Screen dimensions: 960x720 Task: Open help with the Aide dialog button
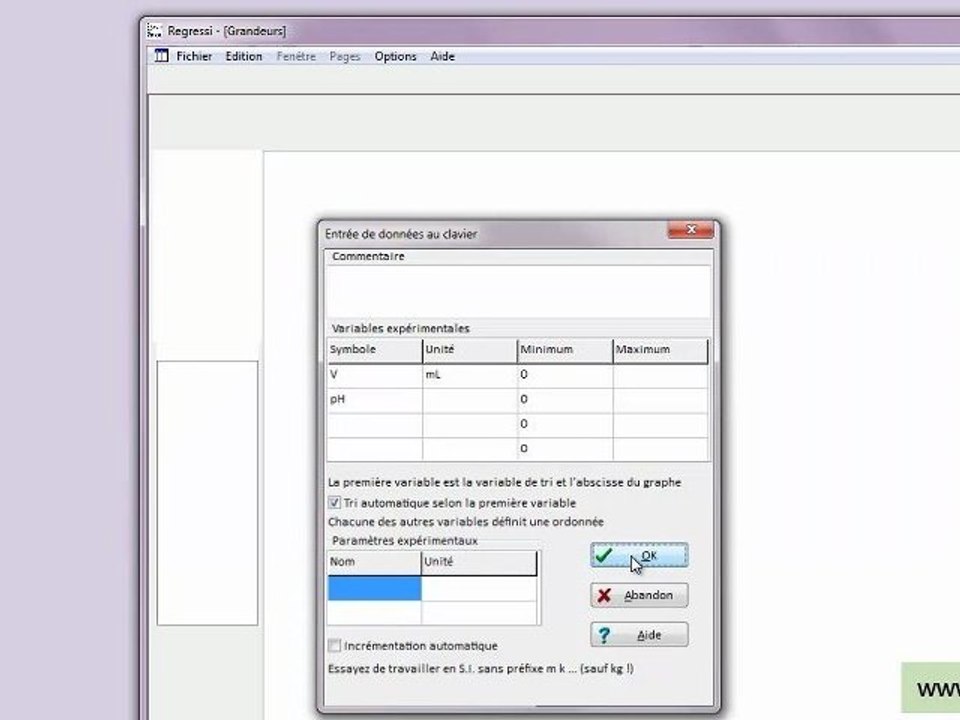pos(639,635)
